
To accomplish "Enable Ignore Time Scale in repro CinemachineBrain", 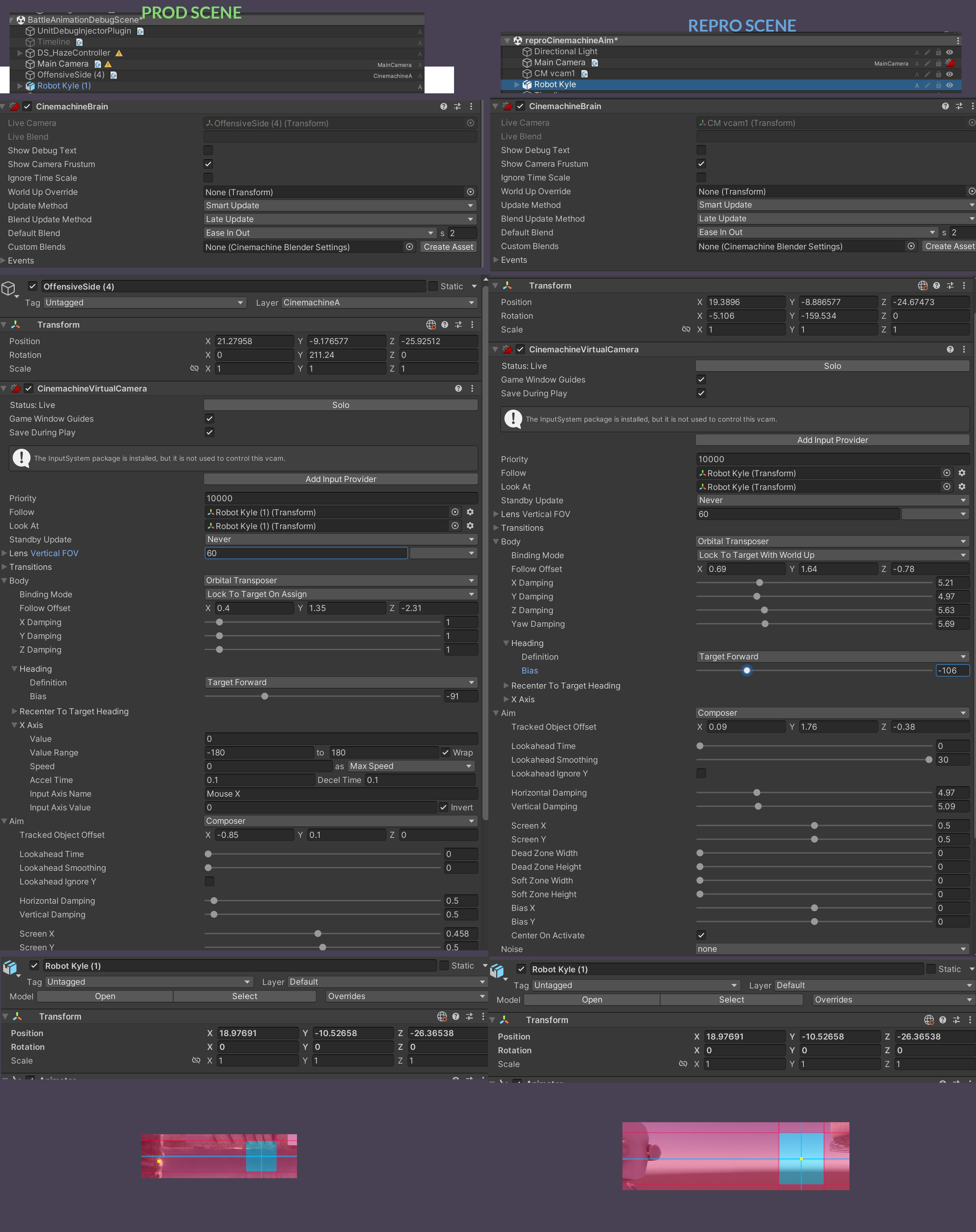I will click(701, 177).
